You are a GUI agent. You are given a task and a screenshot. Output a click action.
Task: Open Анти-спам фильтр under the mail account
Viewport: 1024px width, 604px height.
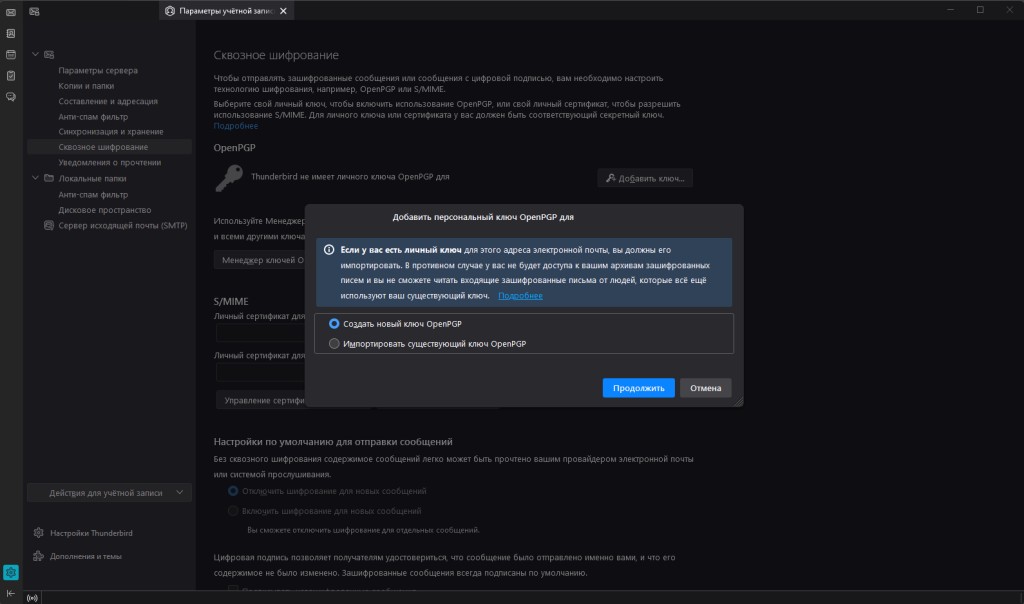pyautogui.click(x=93, y=117)
